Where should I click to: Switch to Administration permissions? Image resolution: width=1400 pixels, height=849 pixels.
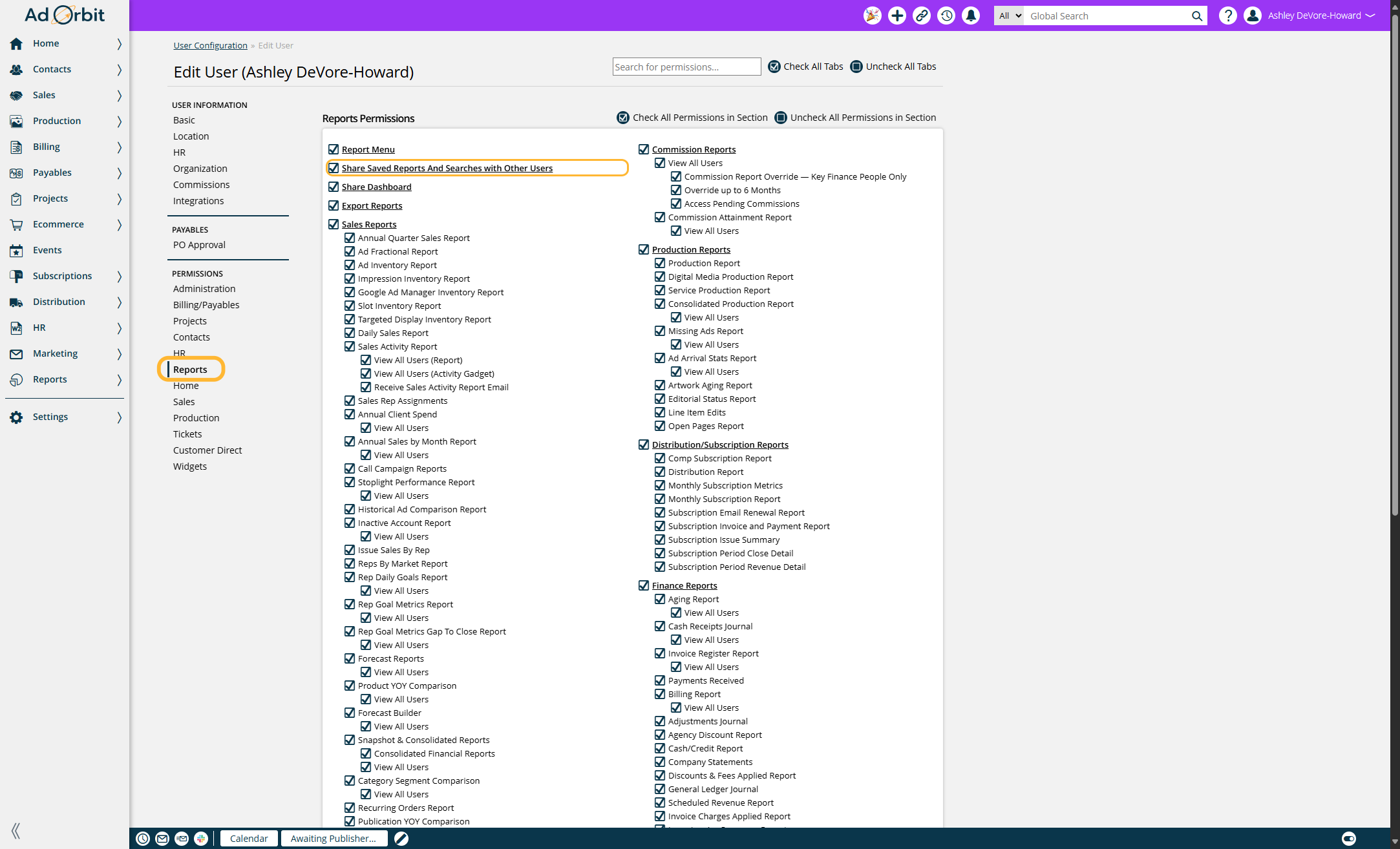pos(204,289)
